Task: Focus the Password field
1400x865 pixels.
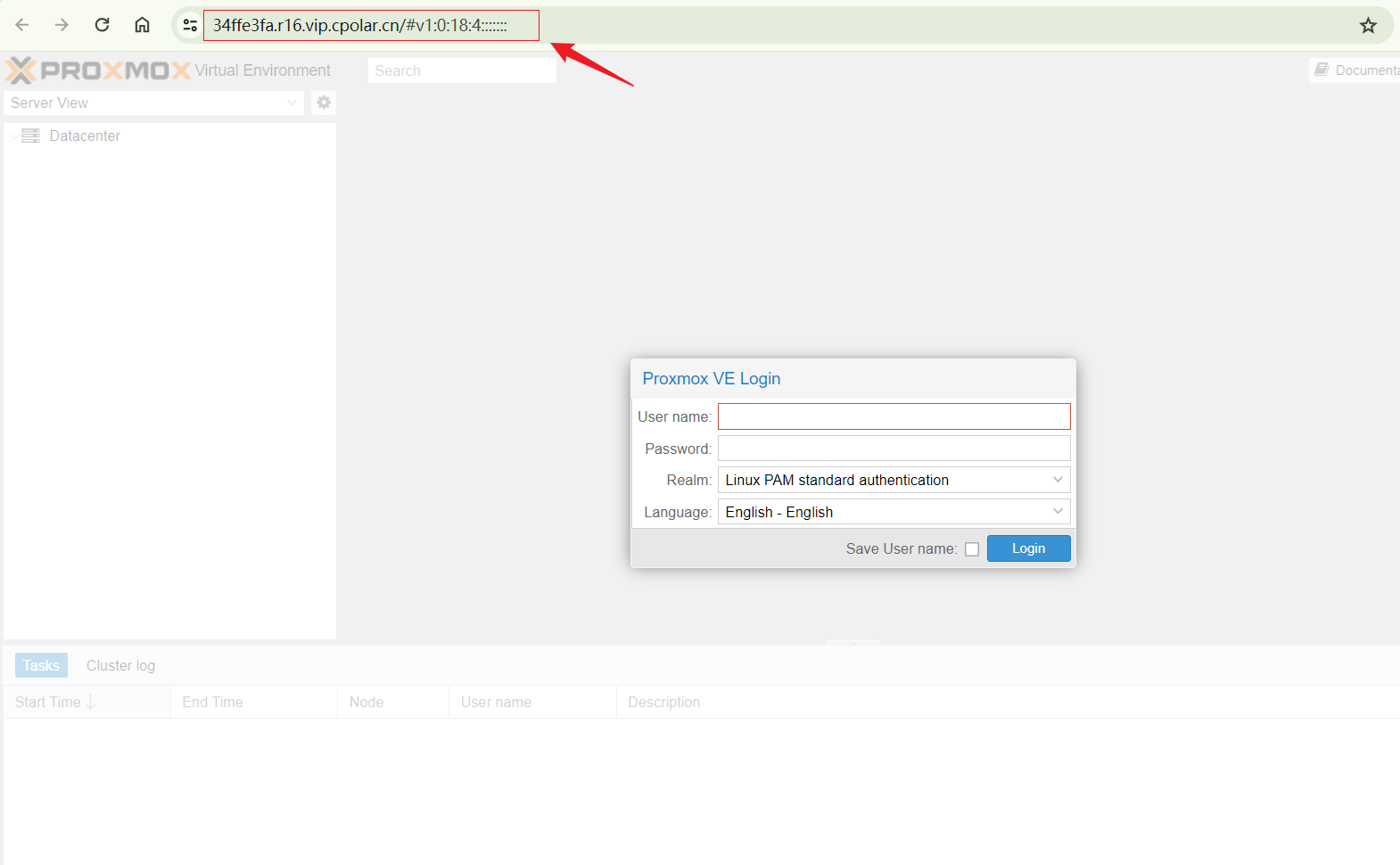Action: point(894,448)
